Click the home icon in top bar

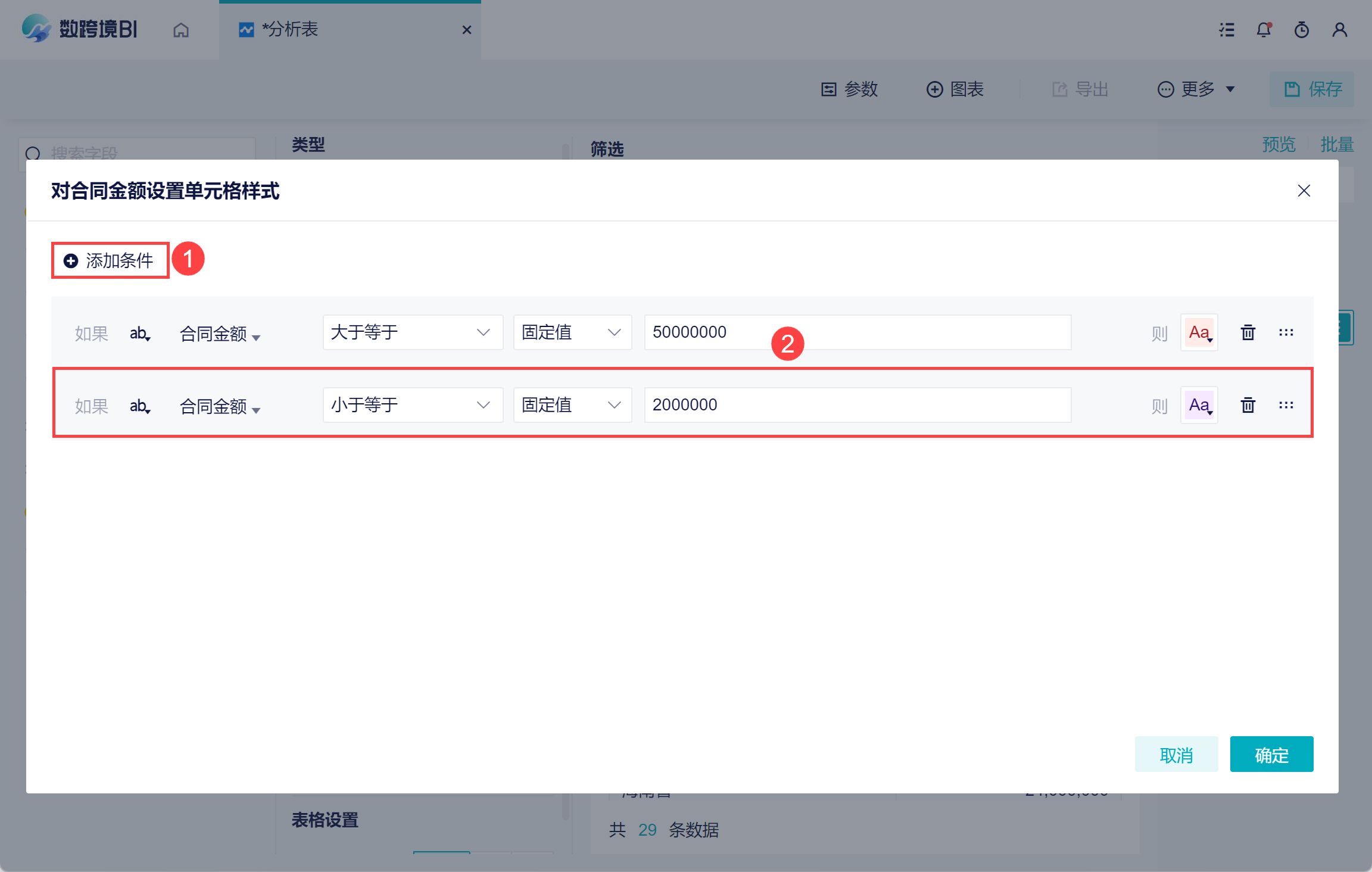point(181,30)
